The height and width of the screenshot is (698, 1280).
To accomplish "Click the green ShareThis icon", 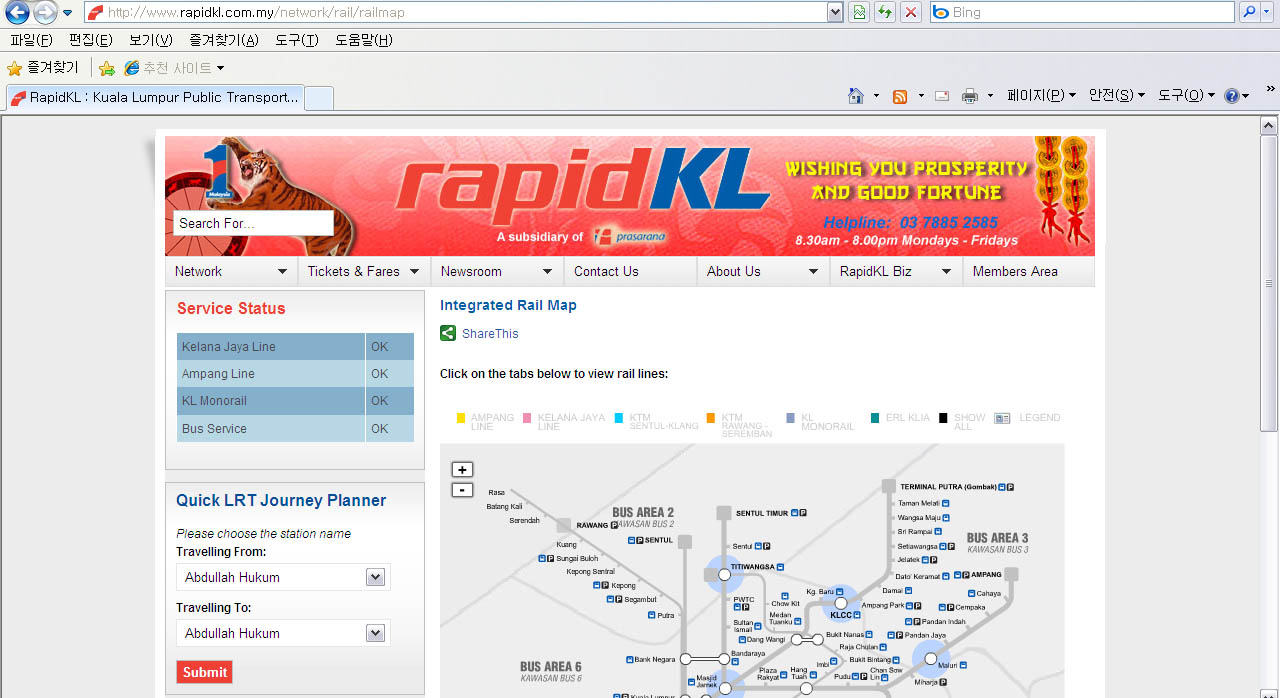I will (x=448, y=333).
